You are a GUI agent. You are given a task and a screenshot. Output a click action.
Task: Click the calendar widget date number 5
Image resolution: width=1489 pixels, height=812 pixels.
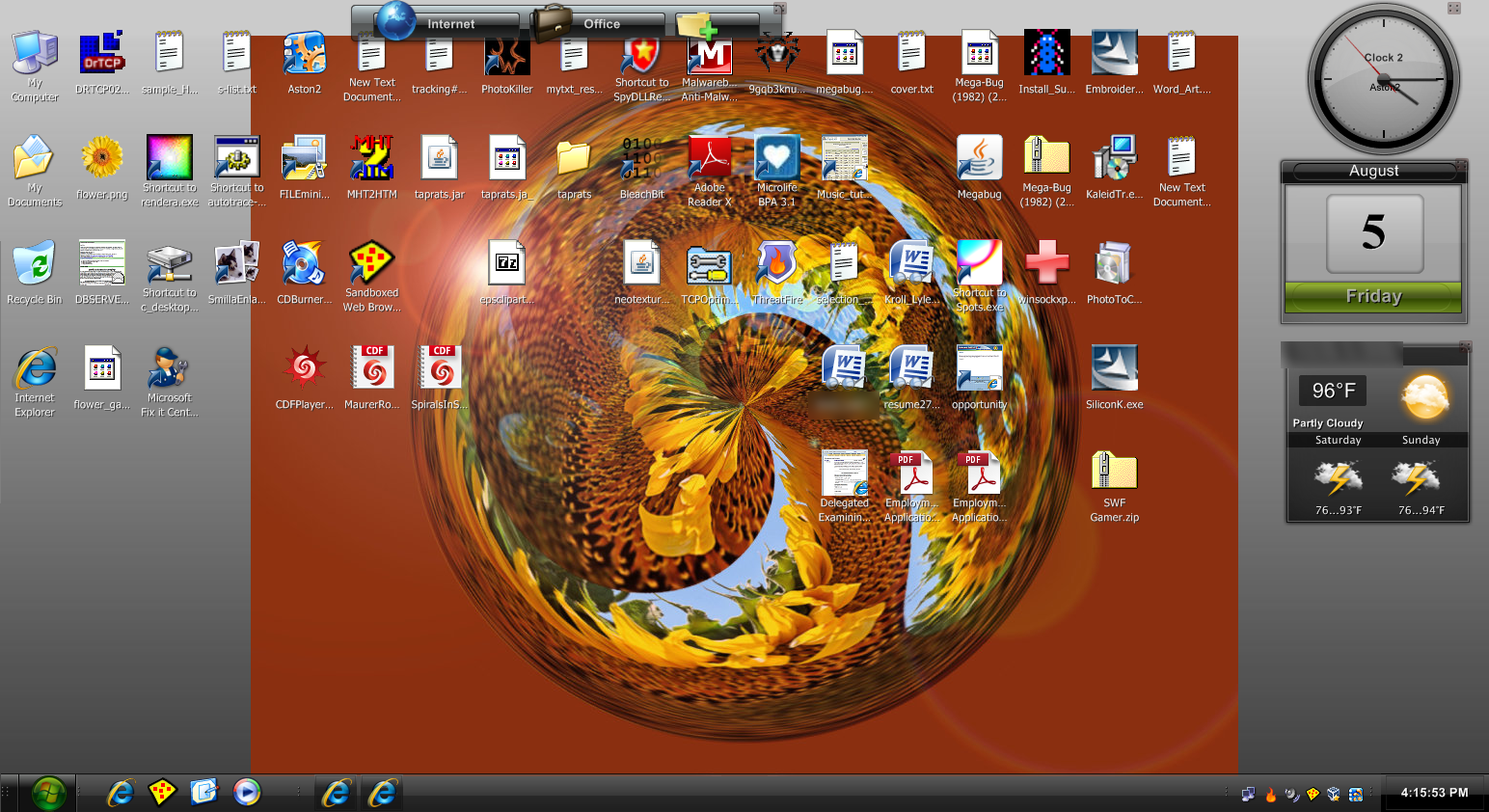coord(1374,232)
